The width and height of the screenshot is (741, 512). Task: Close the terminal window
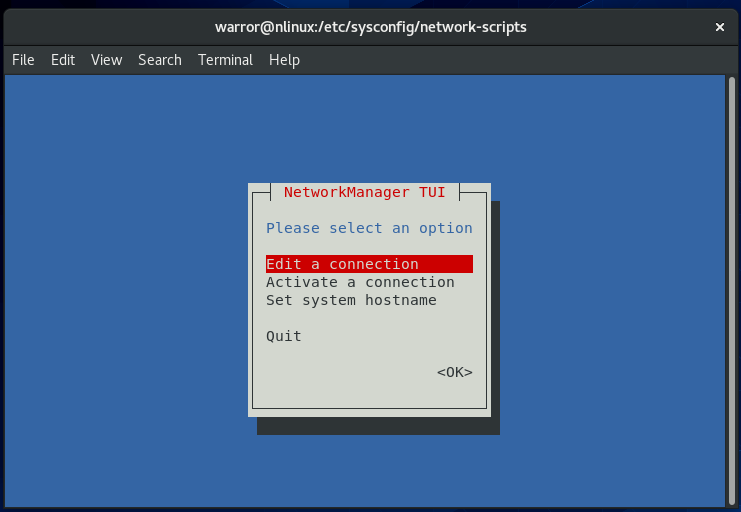[720, 27]
